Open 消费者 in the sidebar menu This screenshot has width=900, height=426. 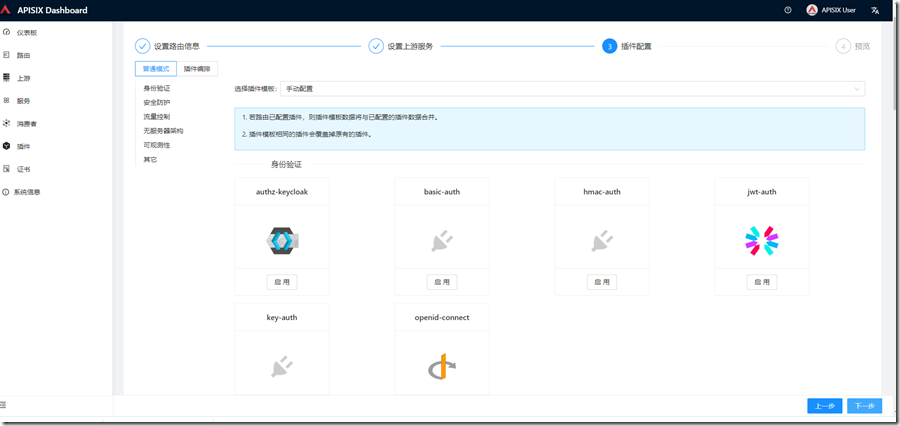[x=27, y=123]
